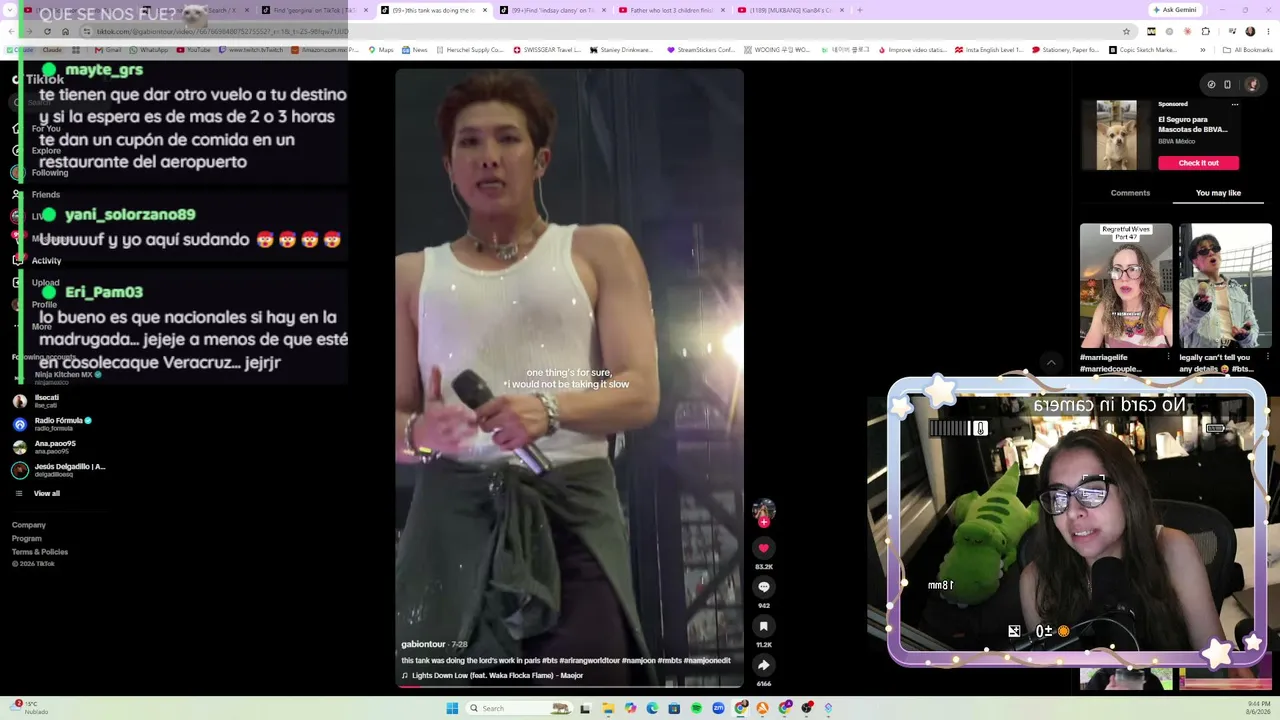Open the Terms & Policies footer link

click(40, 552)
